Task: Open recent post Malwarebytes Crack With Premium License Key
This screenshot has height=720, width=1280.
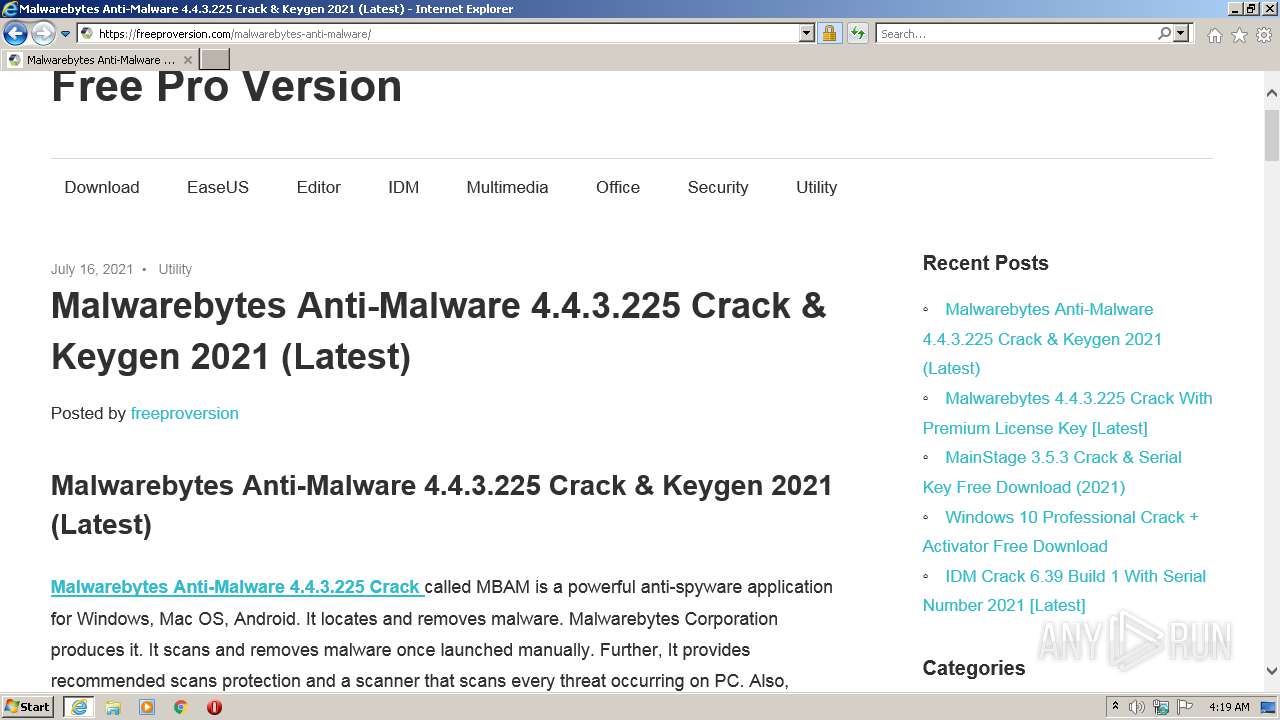Action: point(1067,413)
